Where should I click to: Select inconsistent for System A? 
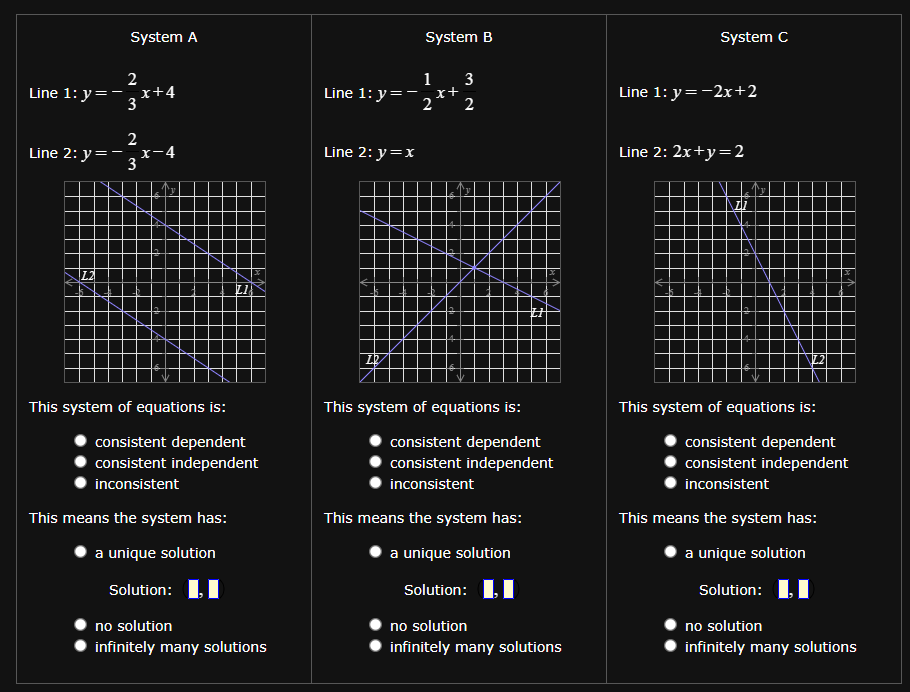80,482
